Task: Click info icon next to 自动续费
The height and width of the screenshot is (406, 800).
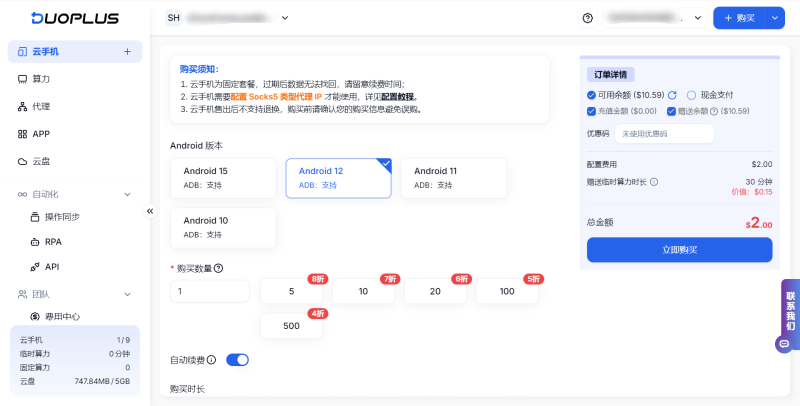Action: click(212, 360)
